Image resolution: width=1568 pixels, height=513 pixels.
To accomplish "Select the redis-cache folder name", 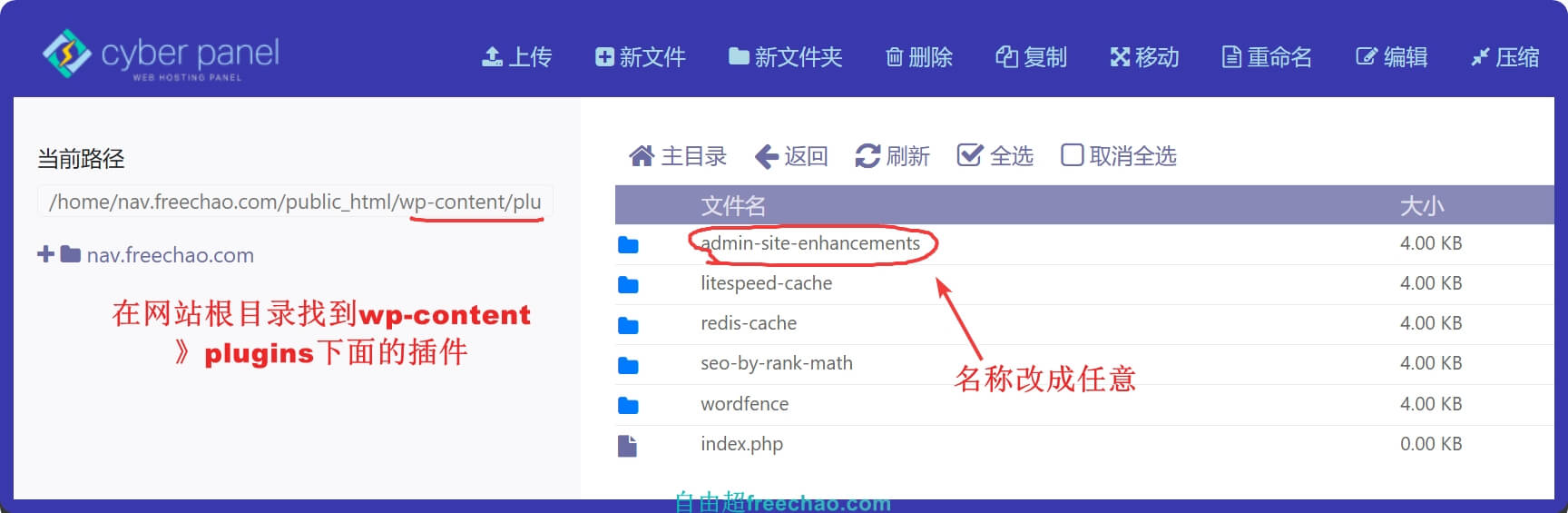I will click(749, 323).
